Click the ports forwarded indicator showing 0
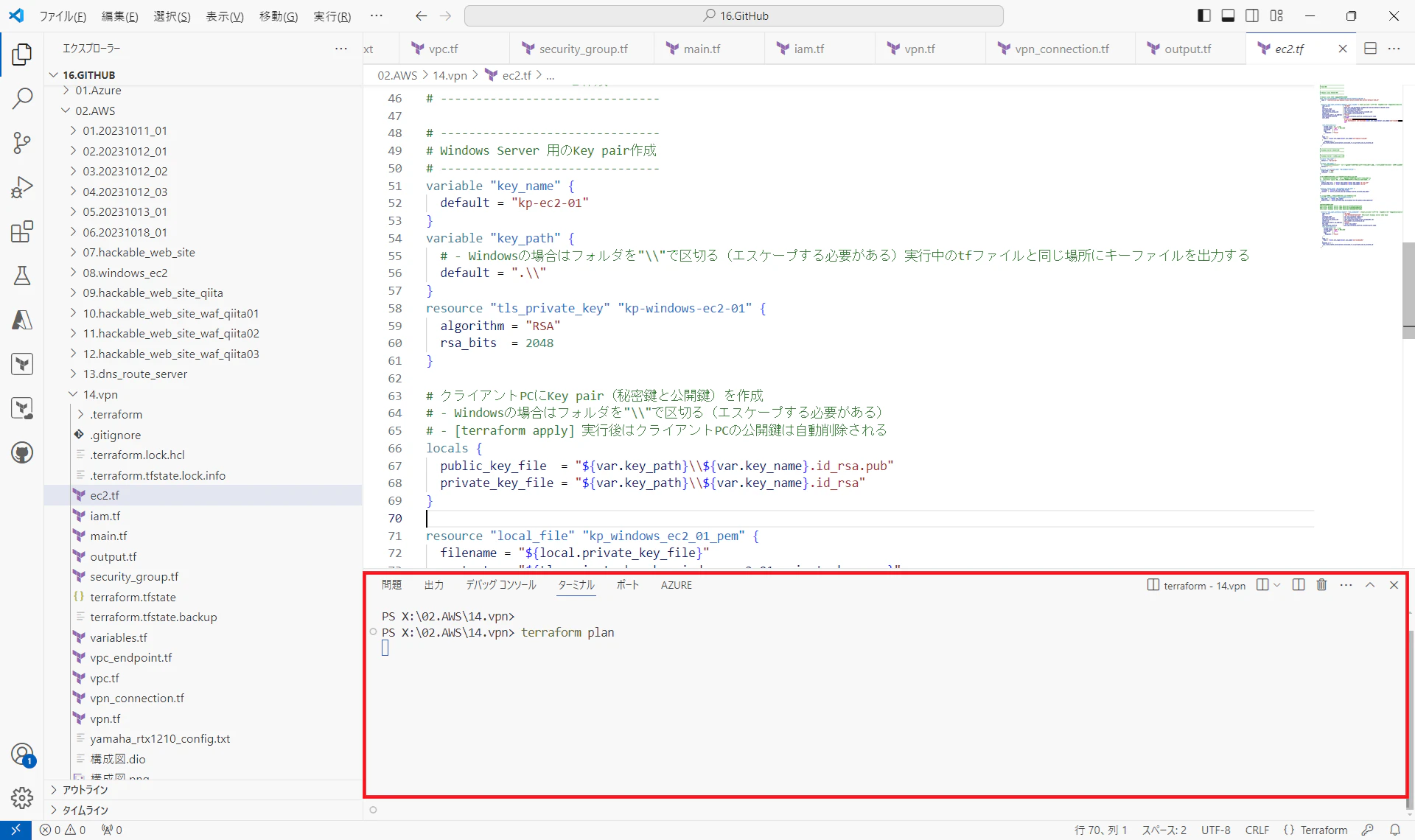This screenshot has height=840, width=1415. pyautogui.click(x=112, y=830)
